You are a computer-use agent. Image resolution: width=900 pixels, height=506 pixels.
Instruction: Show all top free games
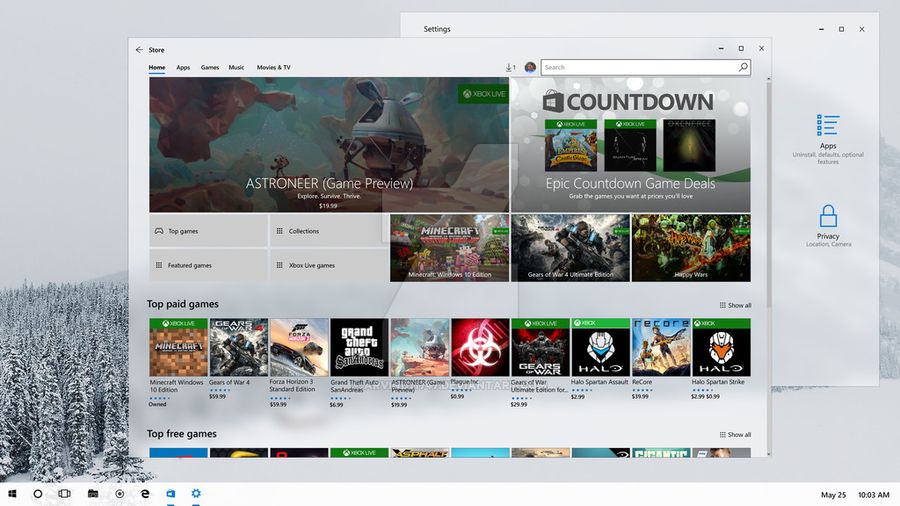735,434
